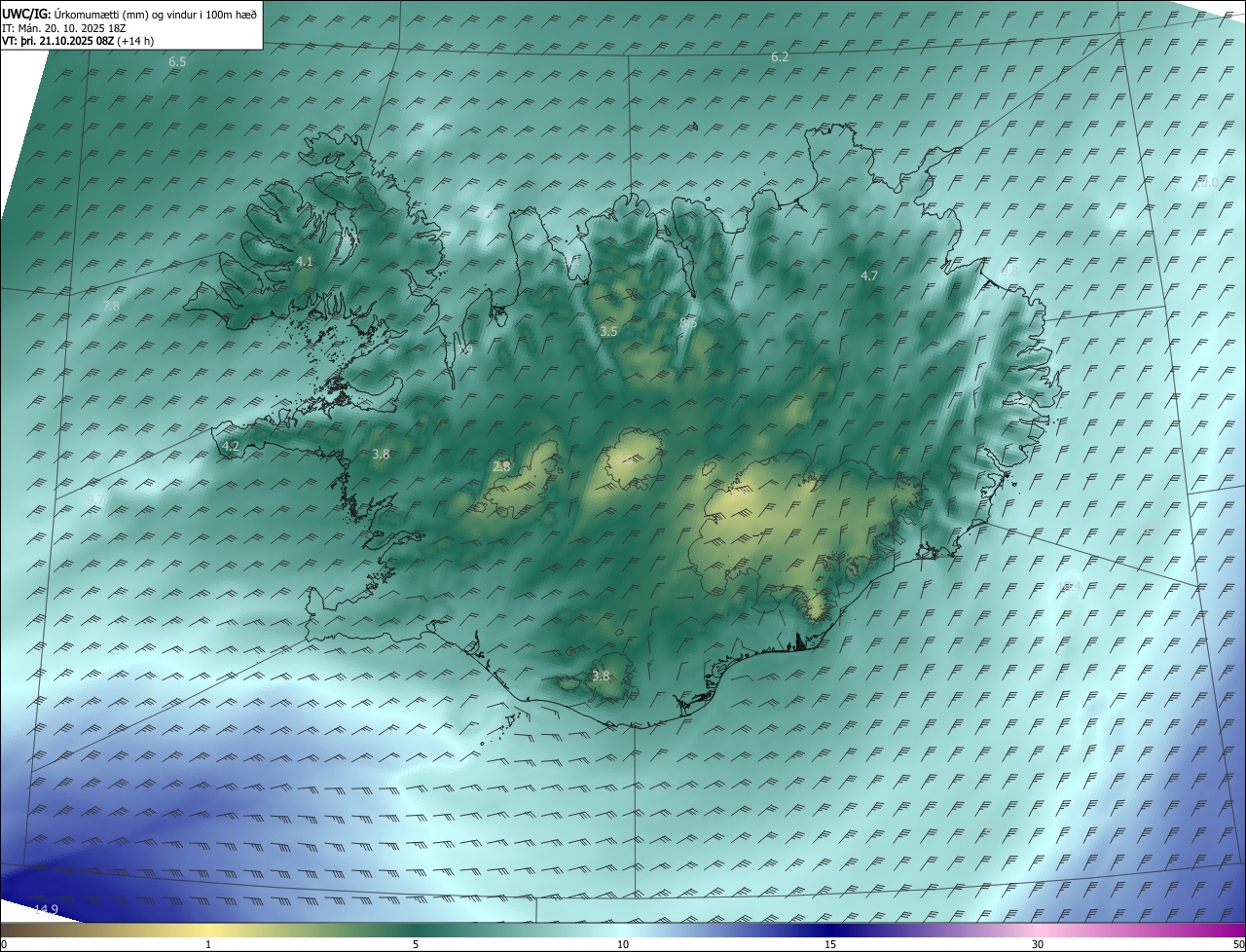Click the colour scale tick label "30"
The width and height of the screenshot is (1246, 952).
[1038, 944]
